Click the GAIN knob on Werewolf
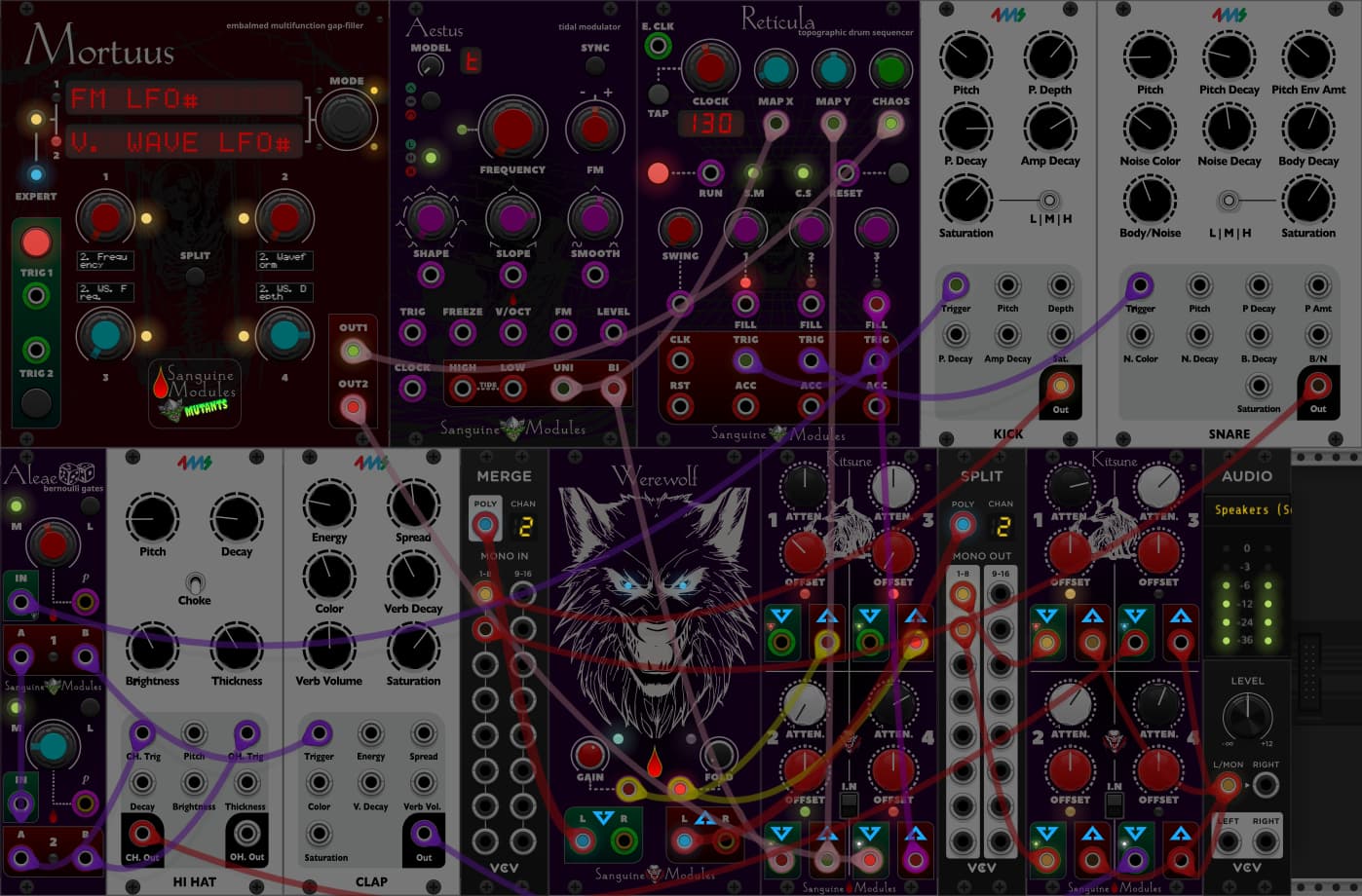Image resolution: width=1362 pixels, height=896 pixels. [x=589, y=754]
